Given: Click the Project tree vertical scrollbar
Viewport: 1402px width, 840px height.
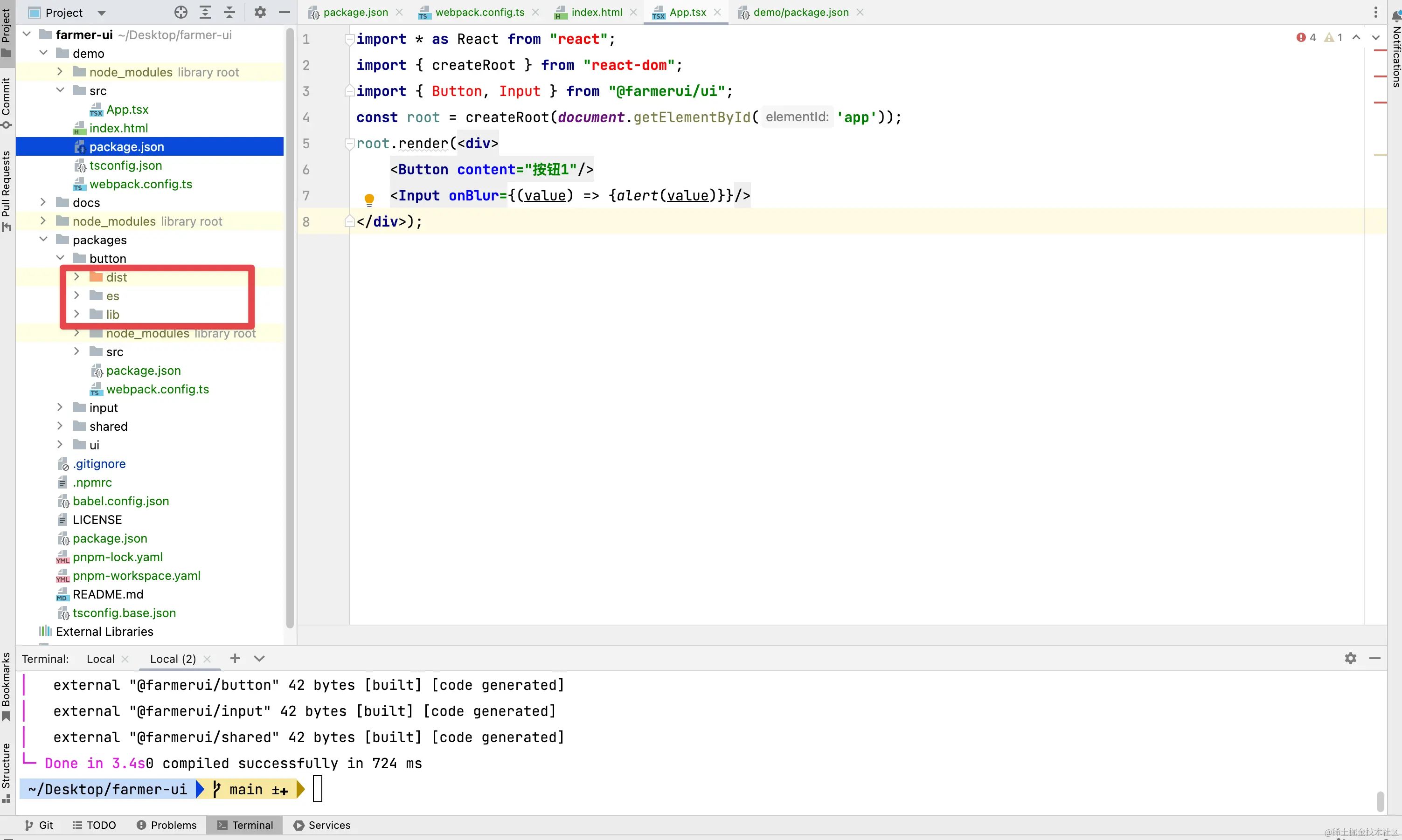Looking at the screenshot, I should point(290,328).
